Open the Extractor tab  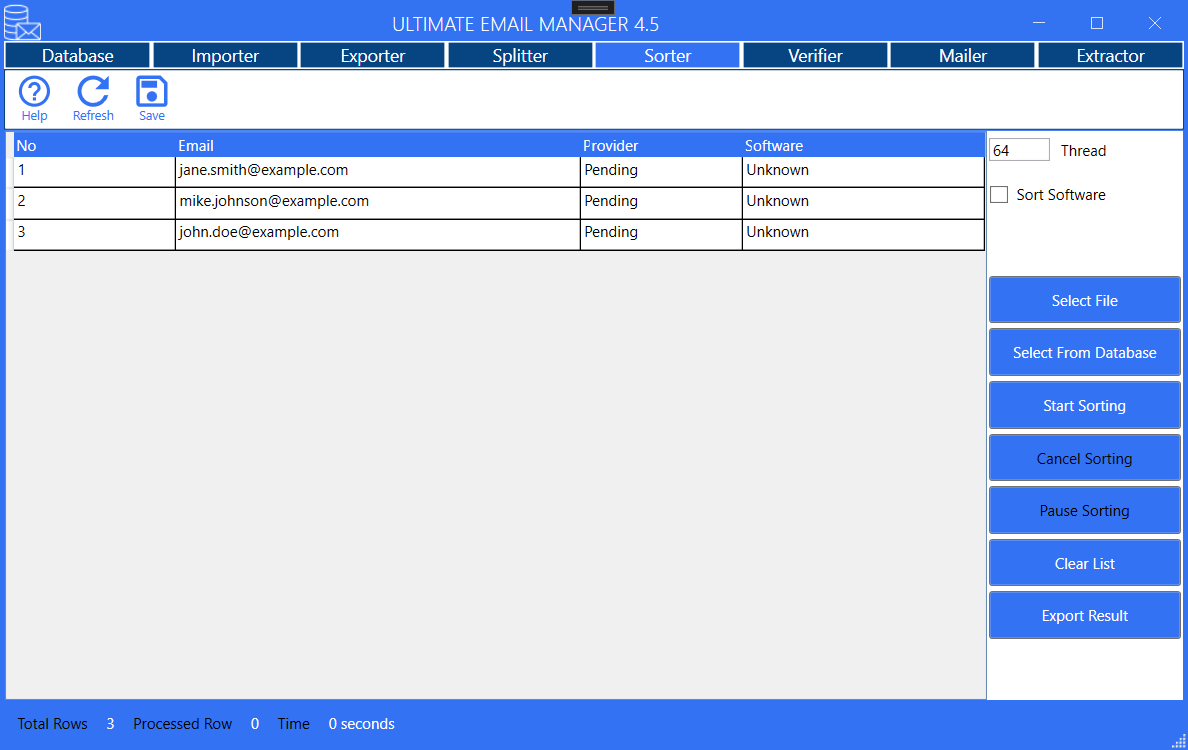coord(1110,55)
